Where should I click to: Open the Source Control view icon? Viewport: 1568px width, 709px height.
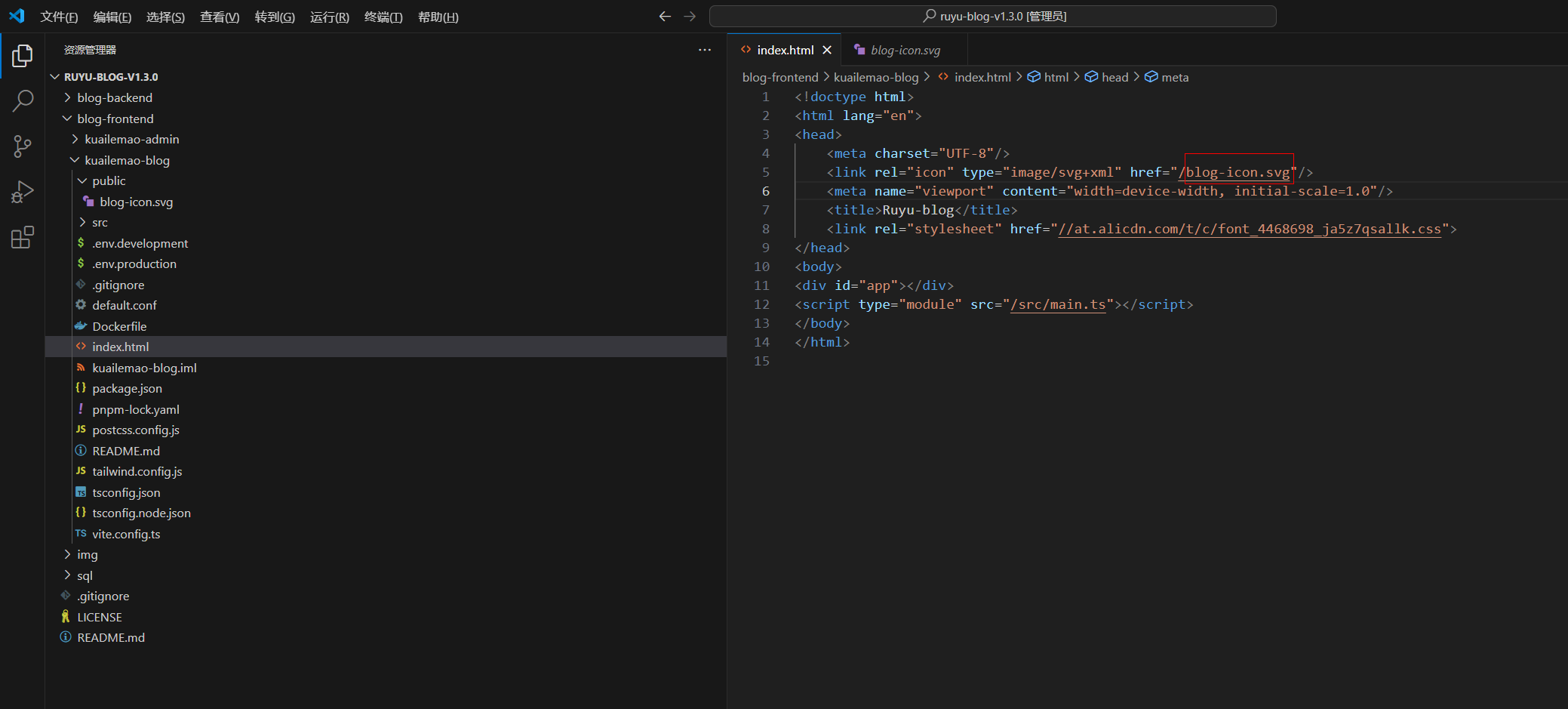pyautogui.click(x=23, y=146)
